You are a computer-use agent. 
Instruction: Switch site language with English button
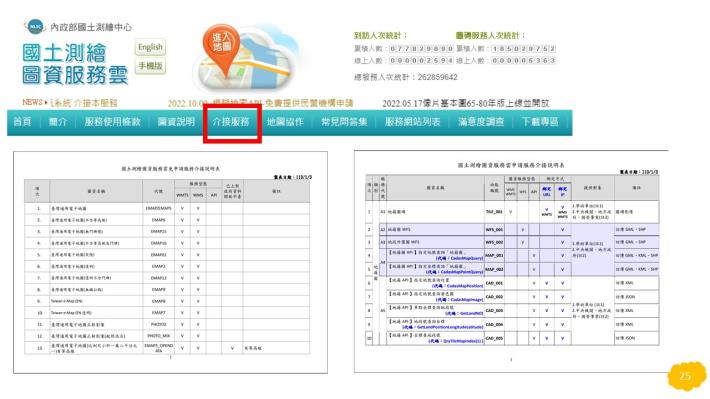150,47
